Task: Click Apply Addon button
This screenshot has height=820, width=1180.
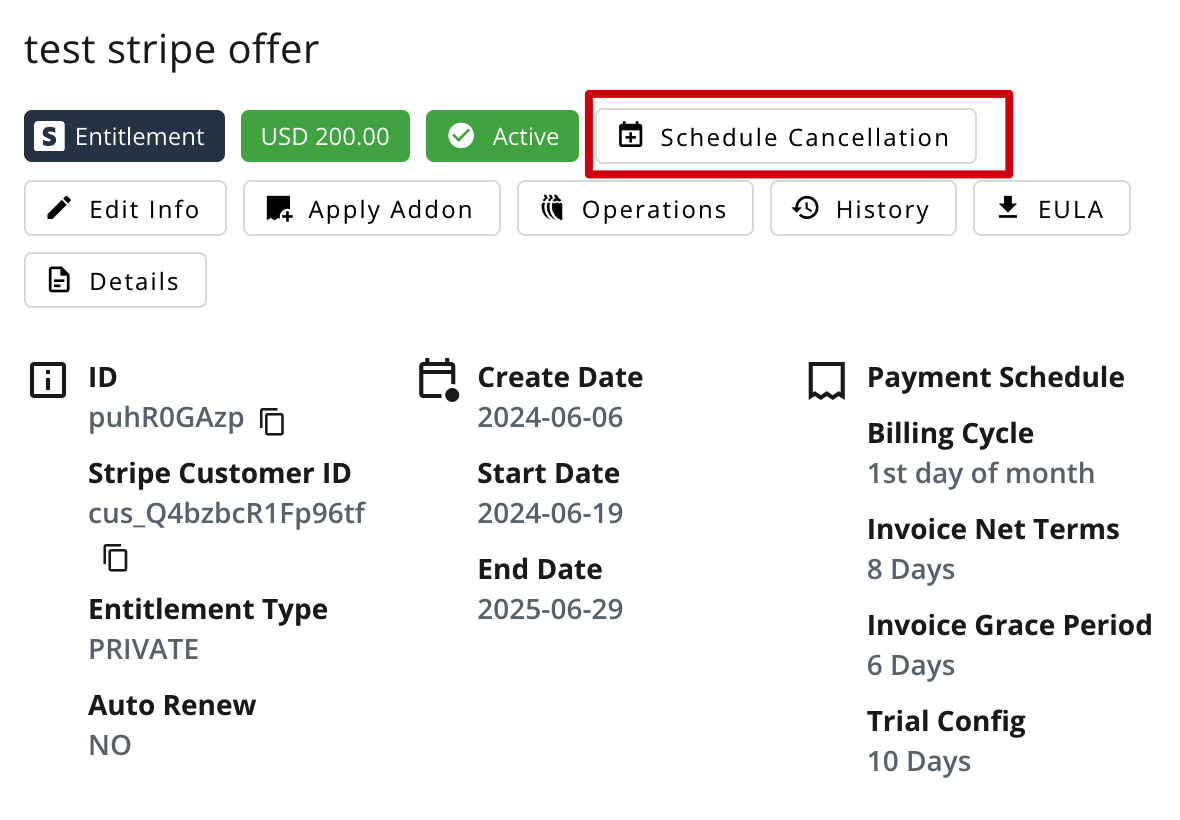Action: click(371, 208)
